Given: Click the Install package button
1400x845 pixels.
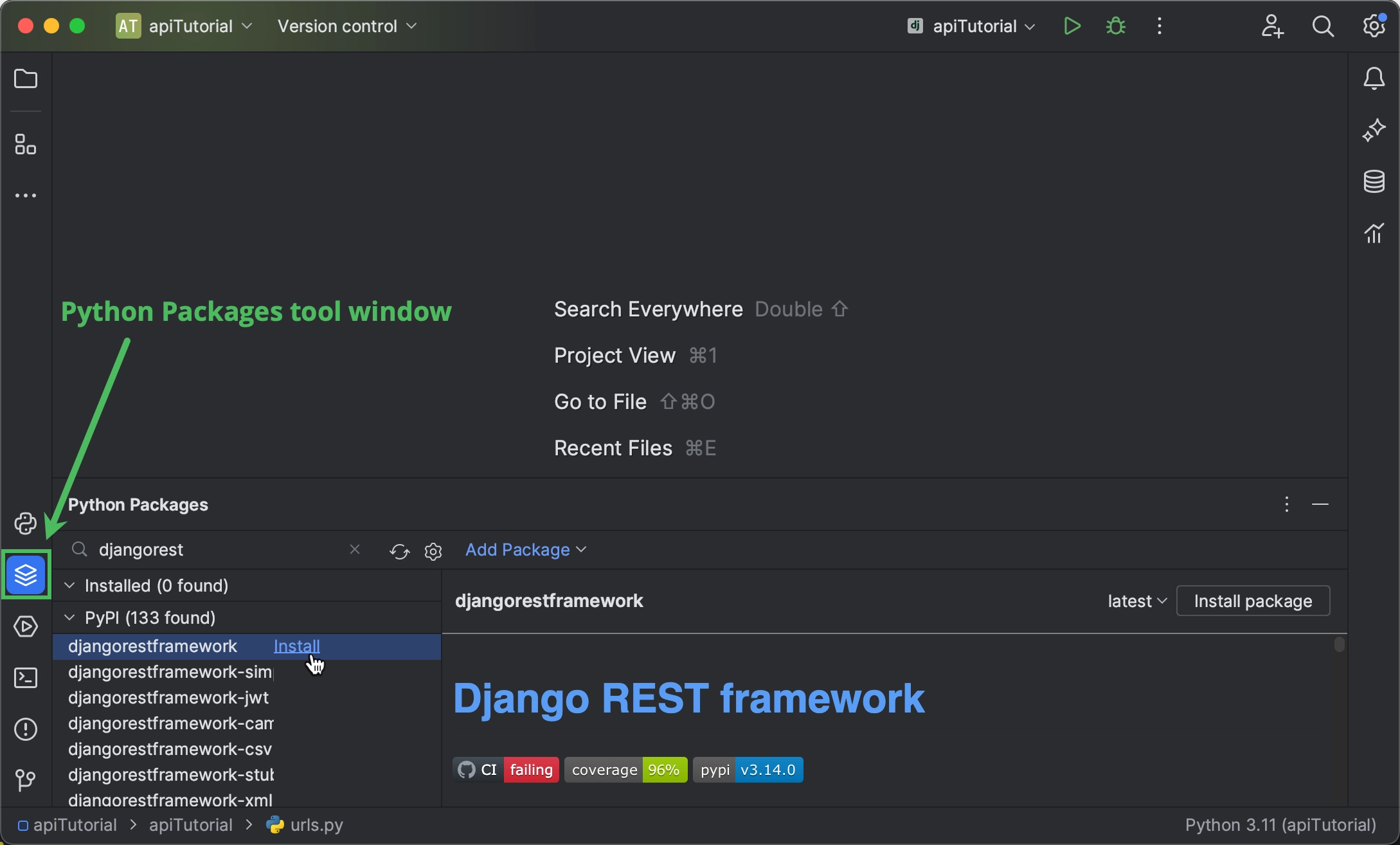Looking at the screenshot, I should 1253,601.
